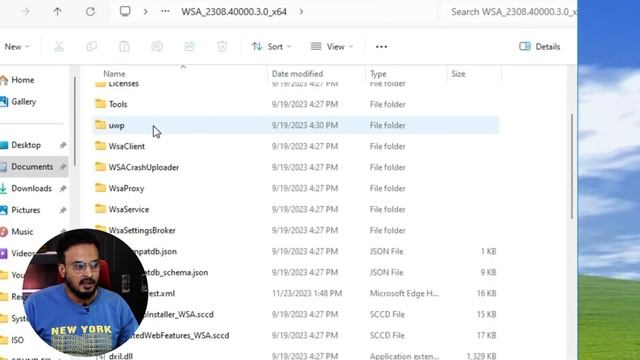The height and width of the screenshot is (360, 640).
Task: Click the Delete trash icon
Action: [222, 47]
